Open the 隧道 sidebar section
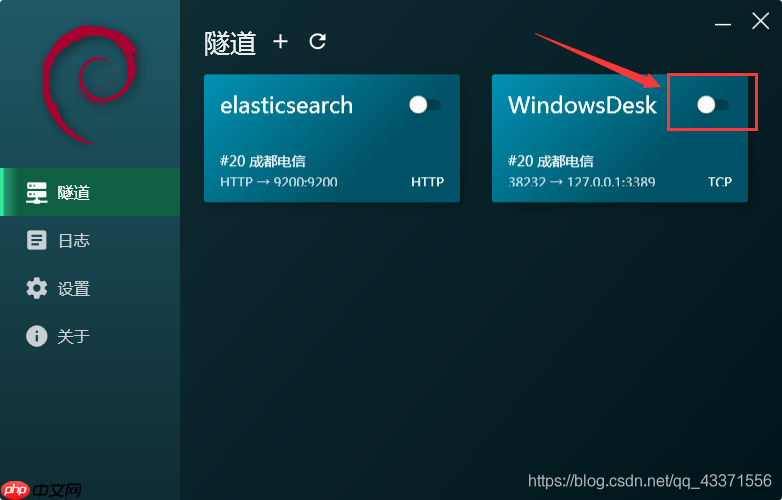This screenshot has height=500, width=782. 90,192
